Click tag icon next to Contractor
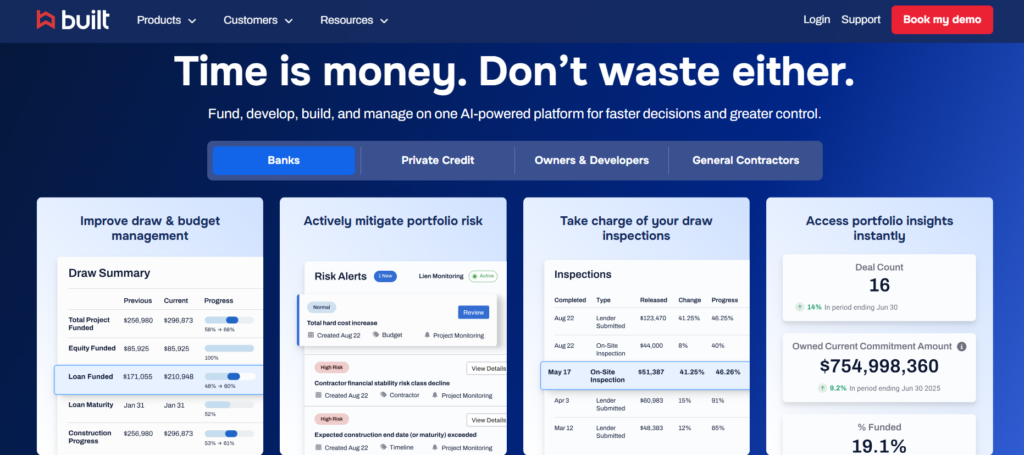The image size is (1024, 455). tap(384, 395)
